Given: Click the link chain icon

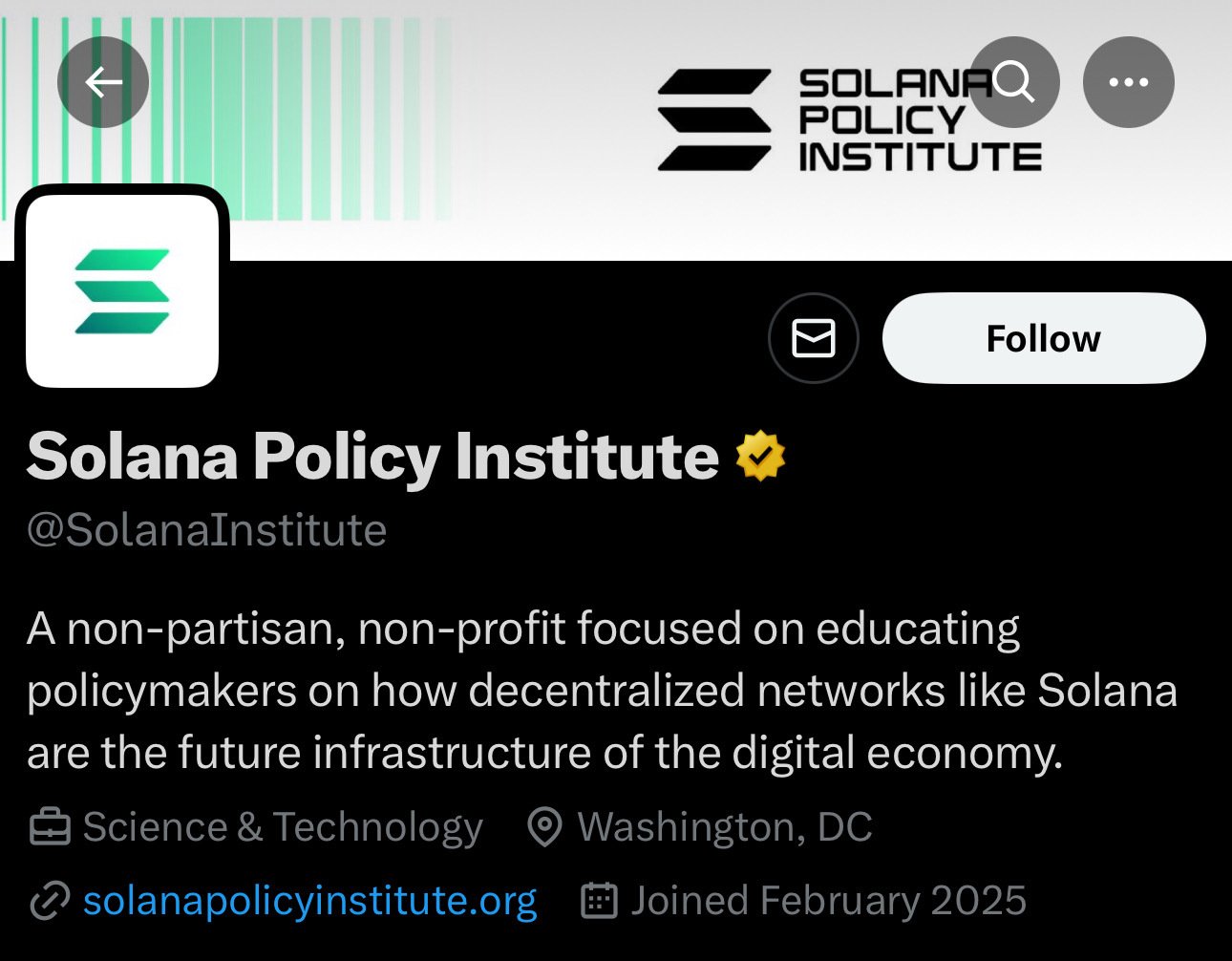Looking at the screenshot, I should point(50,901).
